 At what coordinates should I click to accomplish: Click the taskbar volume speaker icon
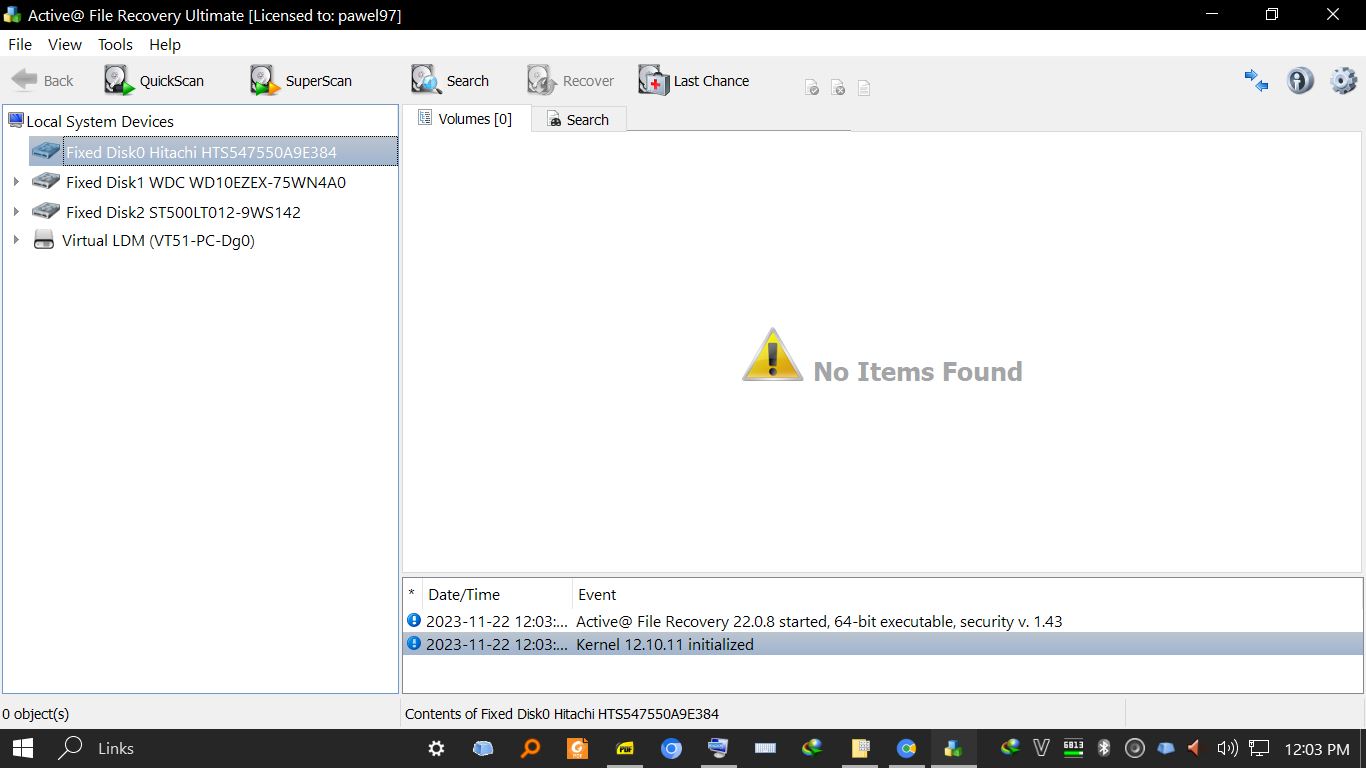click(1226, 748)
